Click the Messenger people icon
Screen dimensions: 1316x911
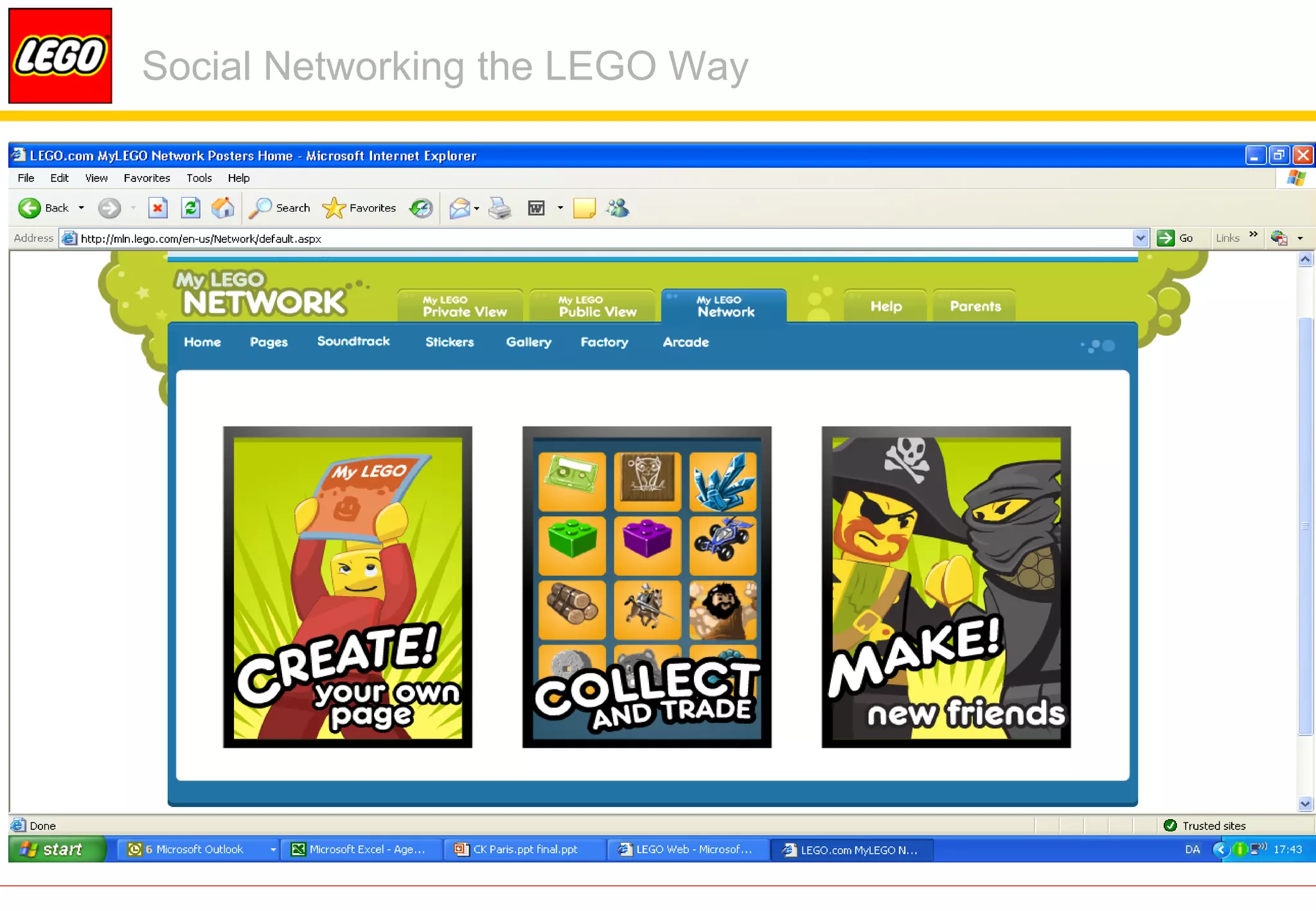pos(618,208)
